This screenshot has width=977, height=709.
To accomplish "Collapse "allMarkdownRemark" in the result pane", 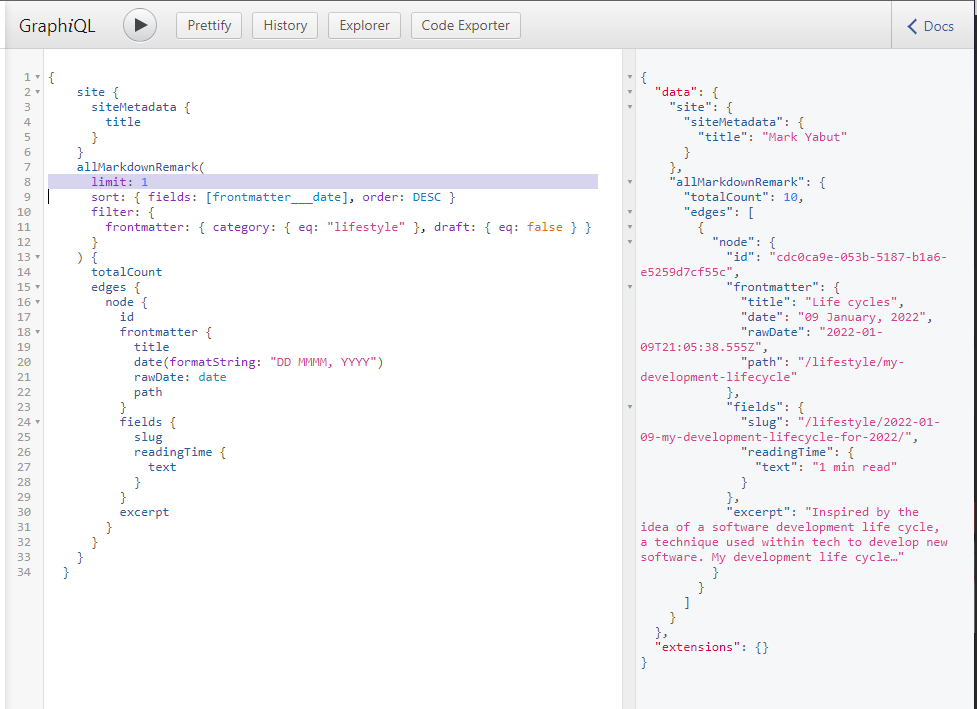I will pyautogui.click(x=630, y=182).
